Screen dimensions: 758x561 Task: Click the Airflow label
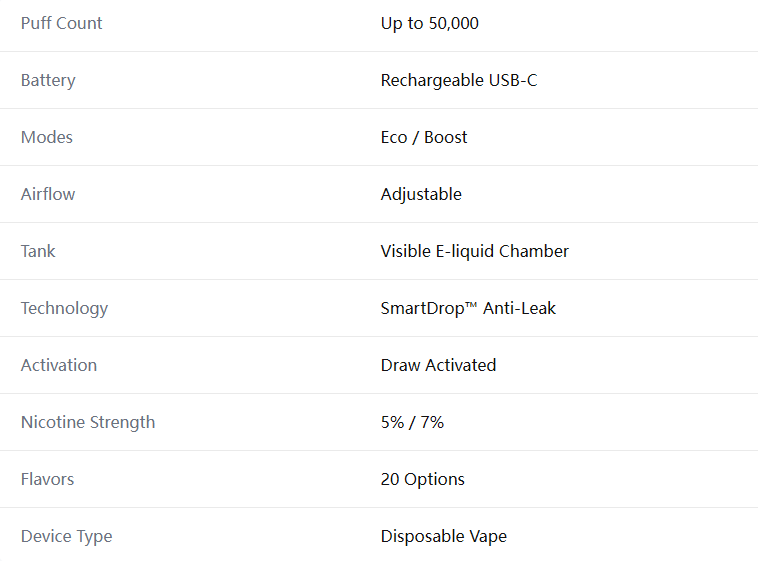click(48, 194)
